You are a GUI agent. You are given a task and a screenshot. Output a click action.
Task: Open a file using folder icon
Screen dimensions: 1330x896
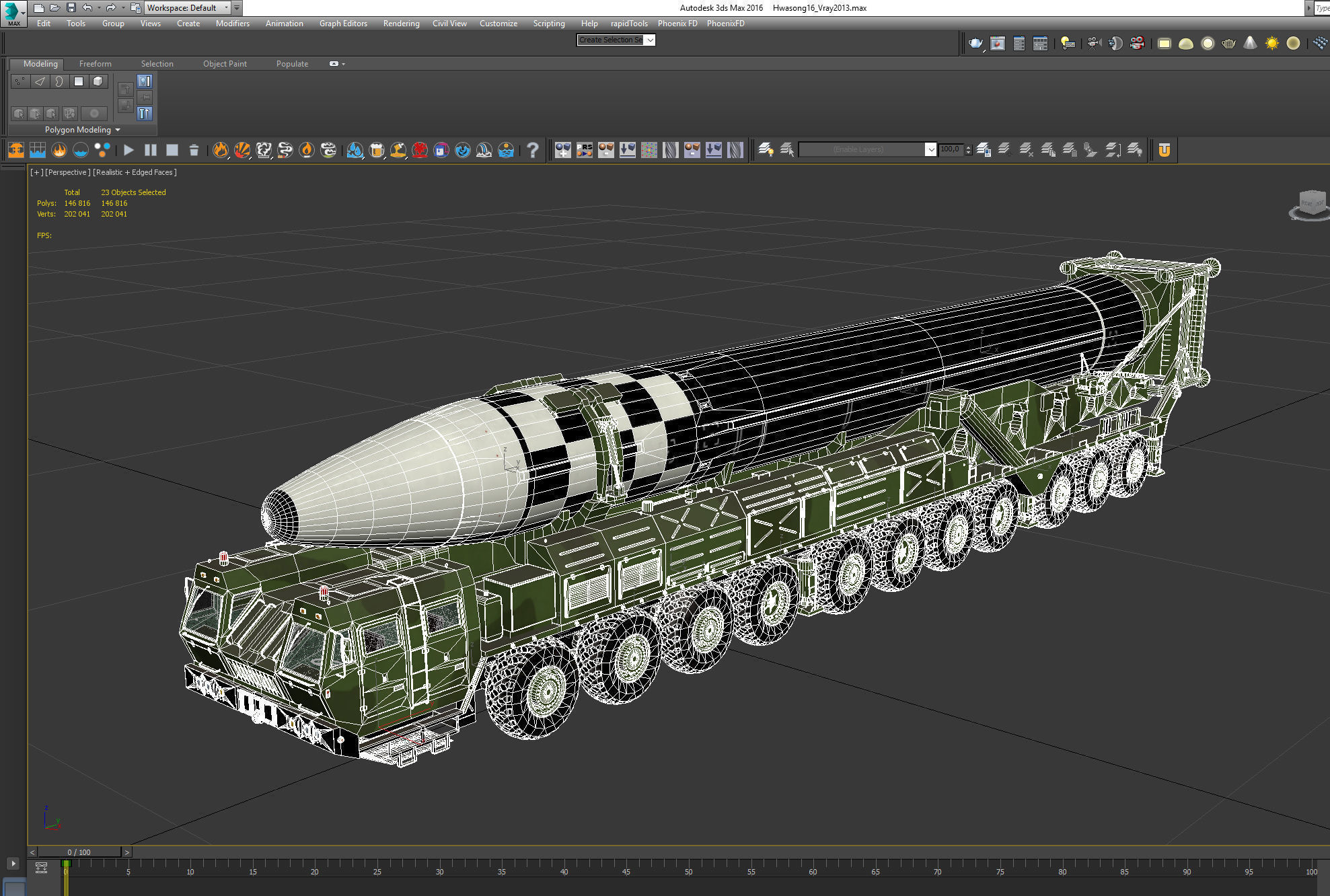54,8
